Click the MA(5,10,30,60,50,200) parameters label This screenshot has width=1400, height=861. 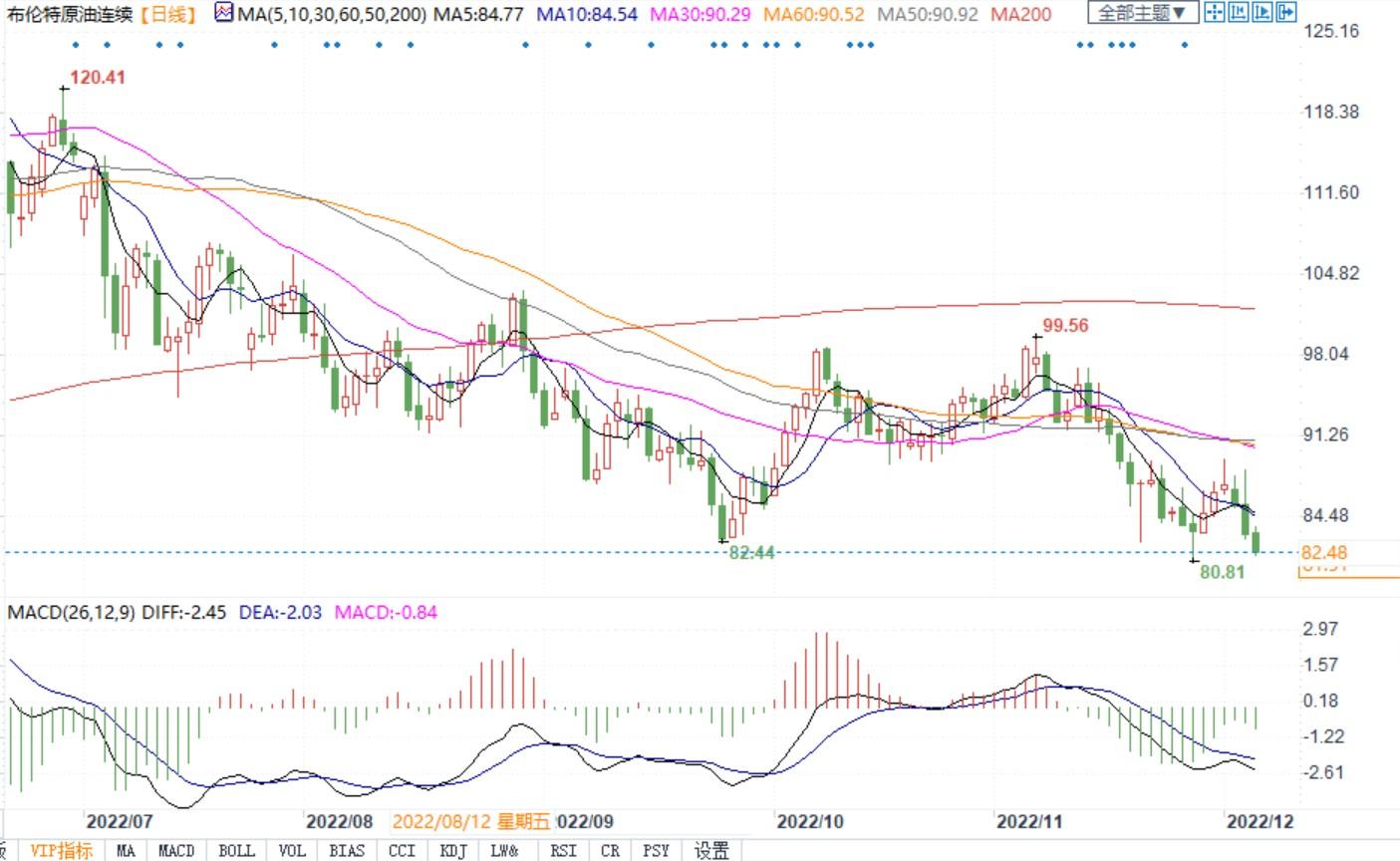click(332, 14)
